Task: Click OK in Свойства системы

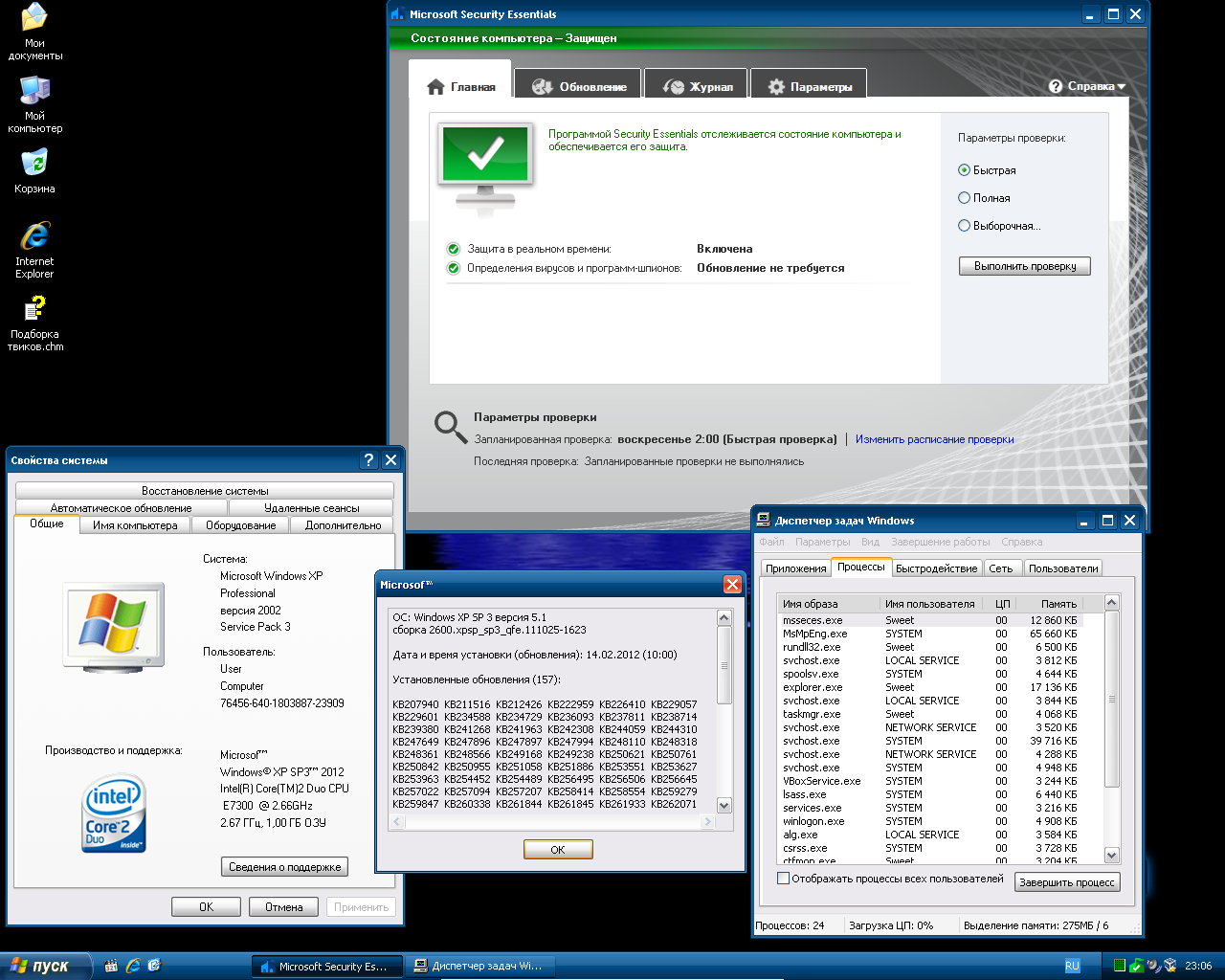Action: point(206,906)
